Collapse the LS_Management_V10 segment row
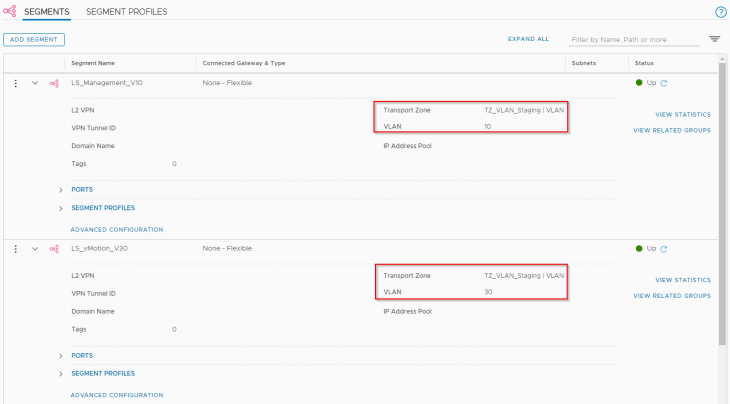The image size is (730, 404). tap(35, 83)
